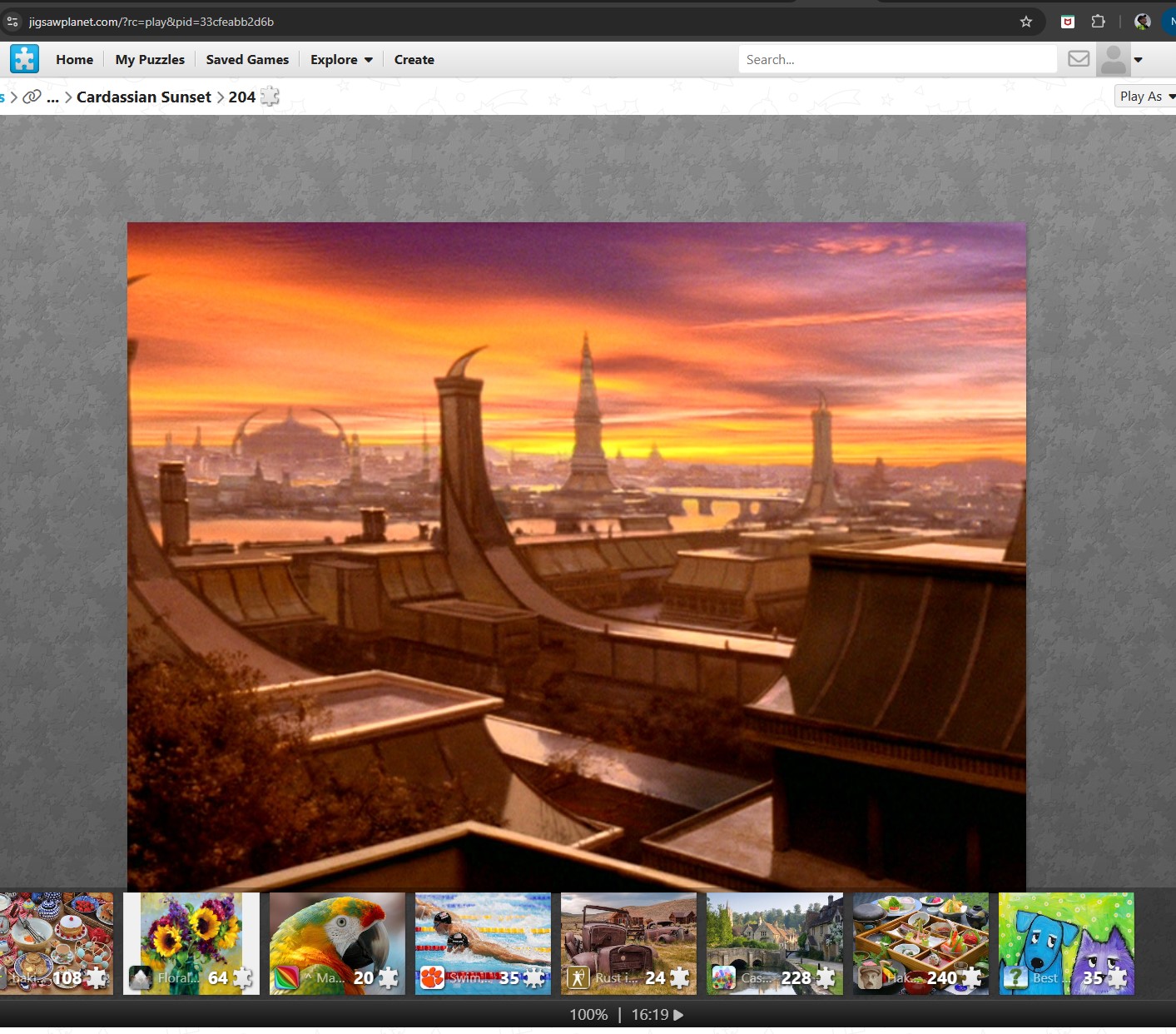Screen dimensions: 1176x1034
Task: Open the 108-piece baking puzzle thumbnail
Action: pyautogui.click(x=57, y=943)
